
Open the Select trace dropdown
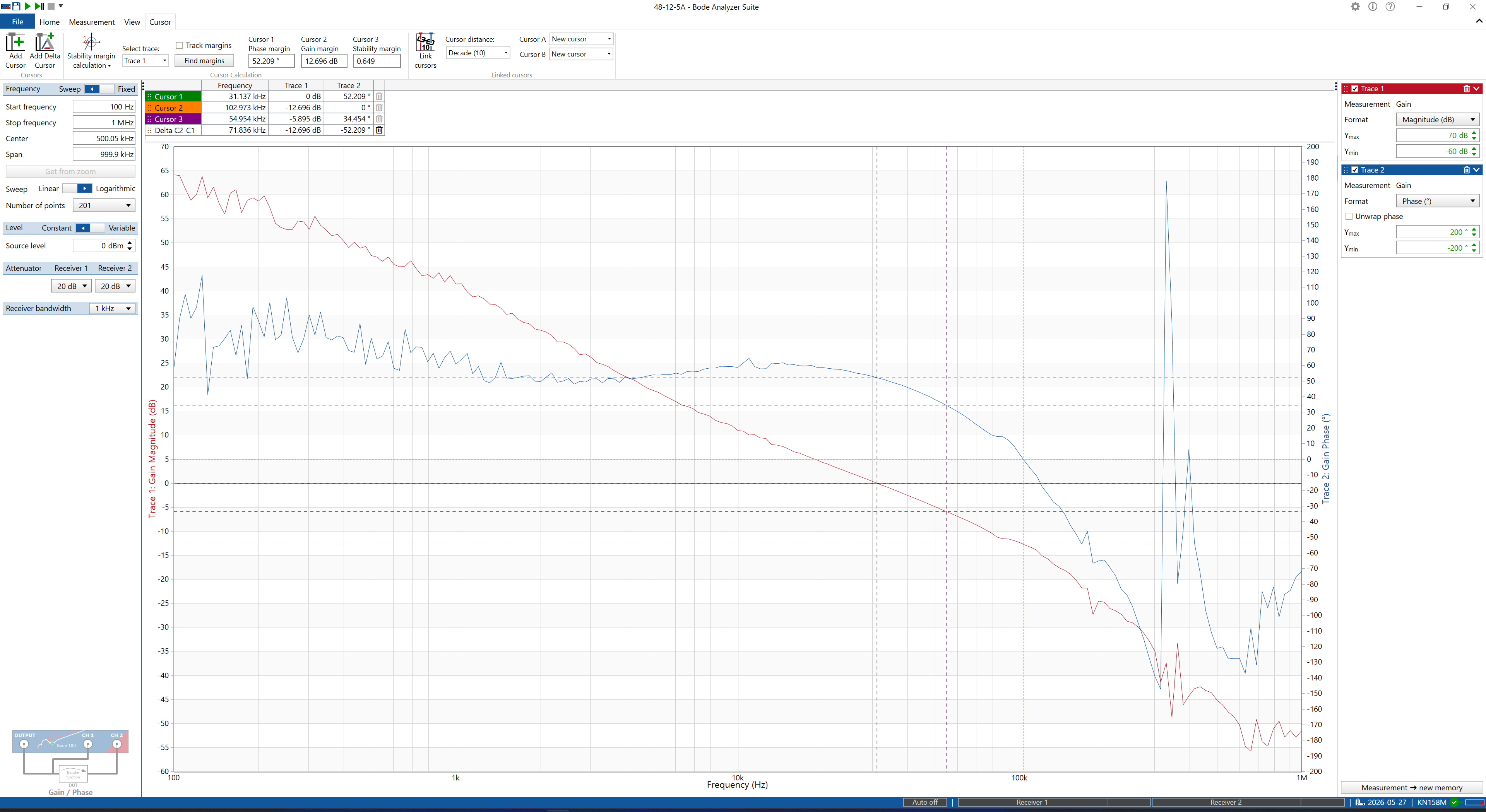click(x=146, y=61)
